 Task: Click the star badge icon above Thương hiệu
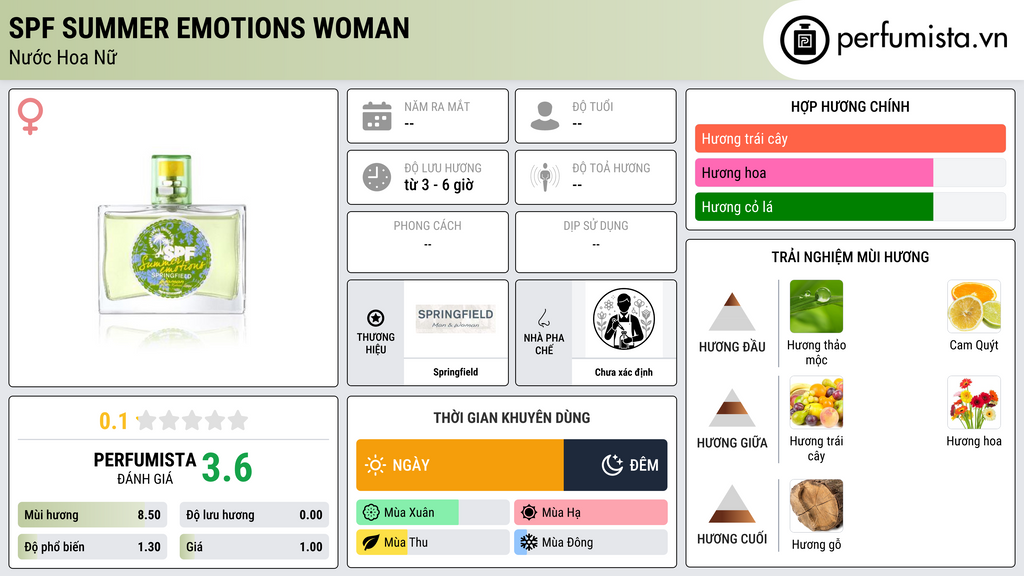(376, 318)
